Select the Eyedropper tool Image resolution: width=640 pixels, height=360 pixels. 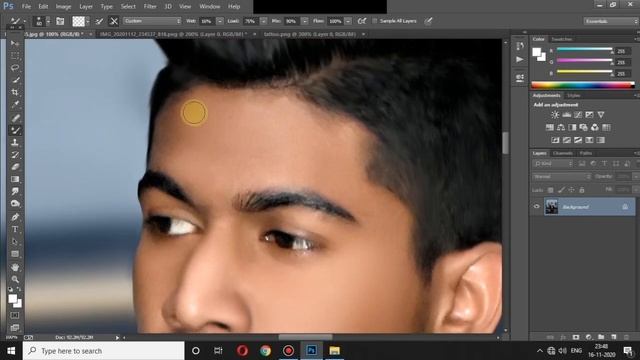point(15,104)
